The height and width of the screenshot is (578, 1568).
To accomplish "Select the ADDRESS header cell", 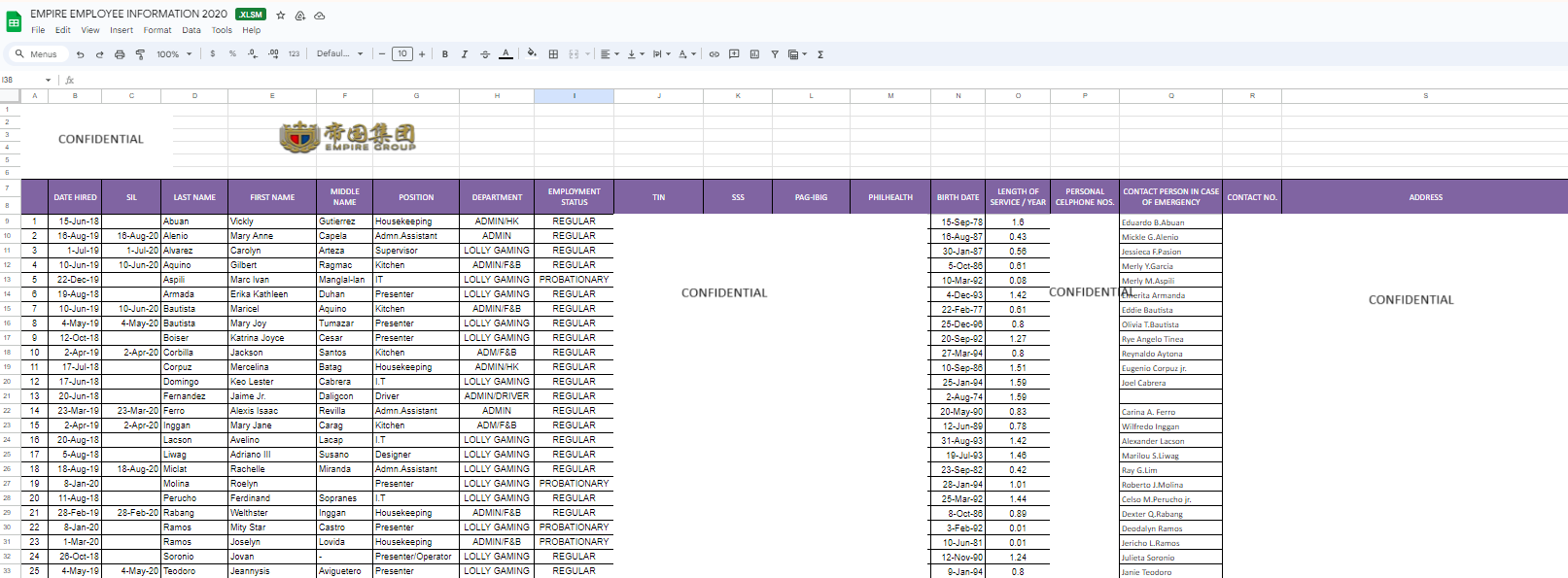I will (x=1425, y=197).
